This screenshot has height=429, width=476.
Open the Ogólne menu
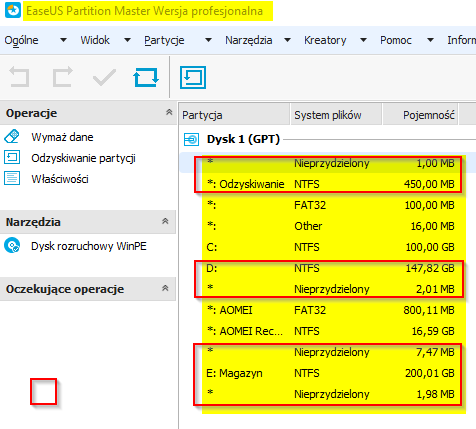[x=21, y=40]
